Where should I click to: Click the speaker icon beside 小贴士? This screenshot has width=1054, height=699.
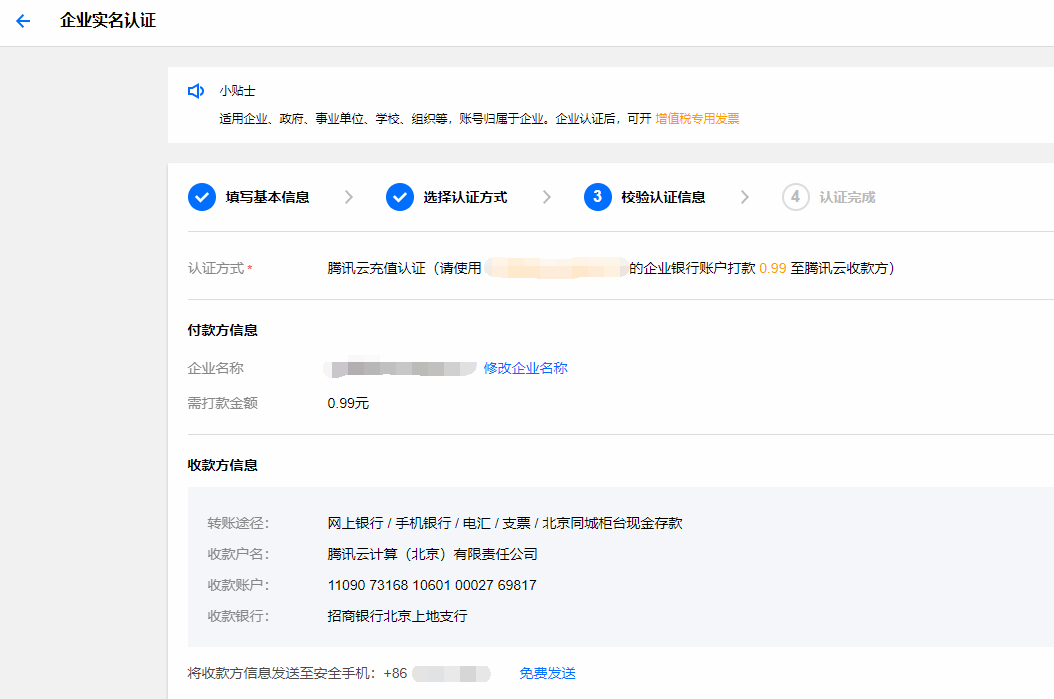[196, 91]
